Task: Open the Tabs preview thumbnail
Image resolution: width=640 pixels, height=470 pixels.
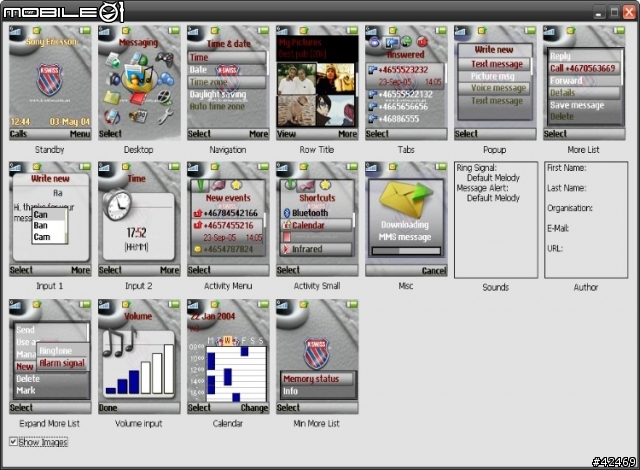Action: pyautogui.click(x=406, y=83)
